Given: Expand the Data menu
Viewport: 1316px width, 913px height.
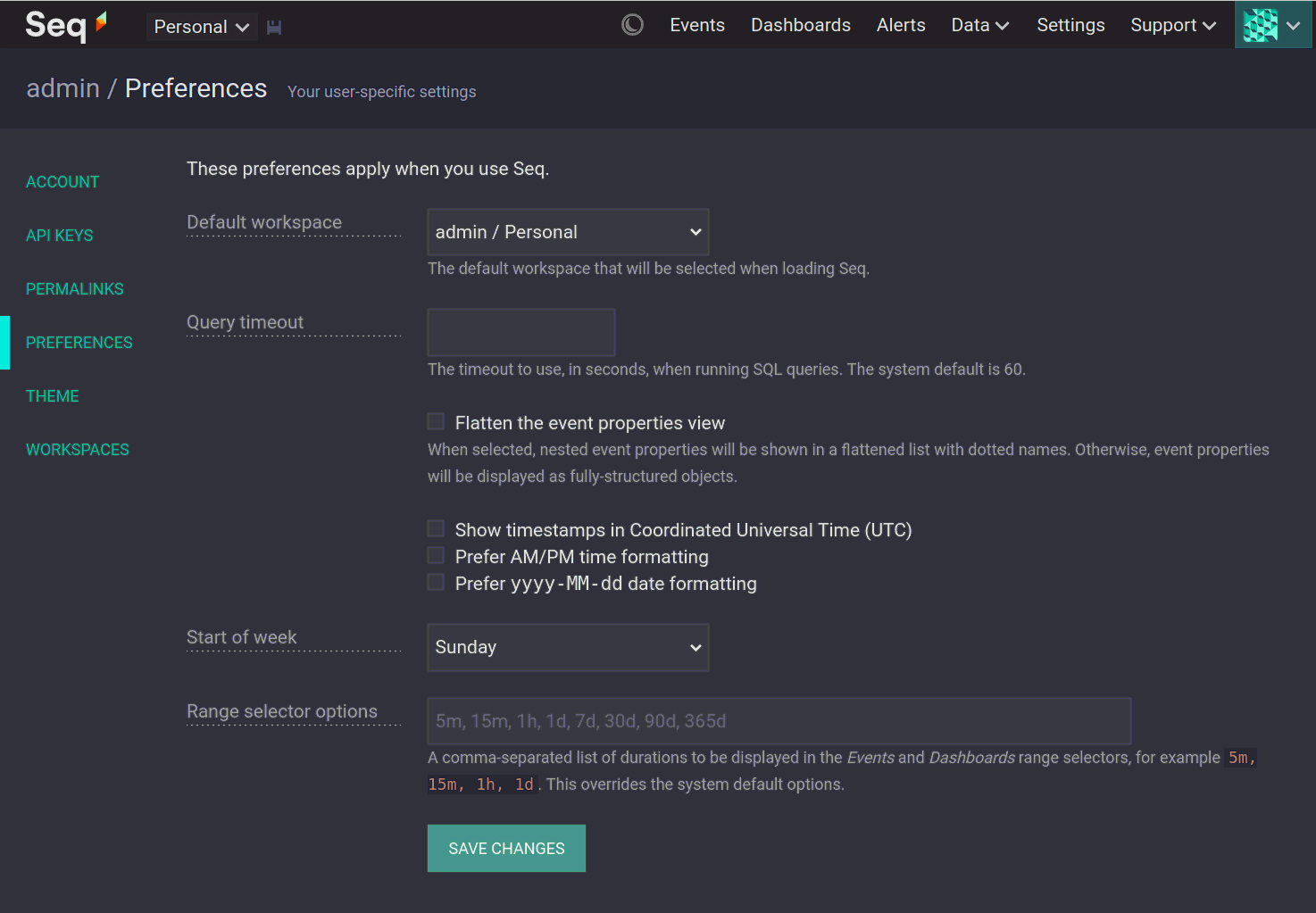Looking at the screenshot, I should click(x=980, y=25).
